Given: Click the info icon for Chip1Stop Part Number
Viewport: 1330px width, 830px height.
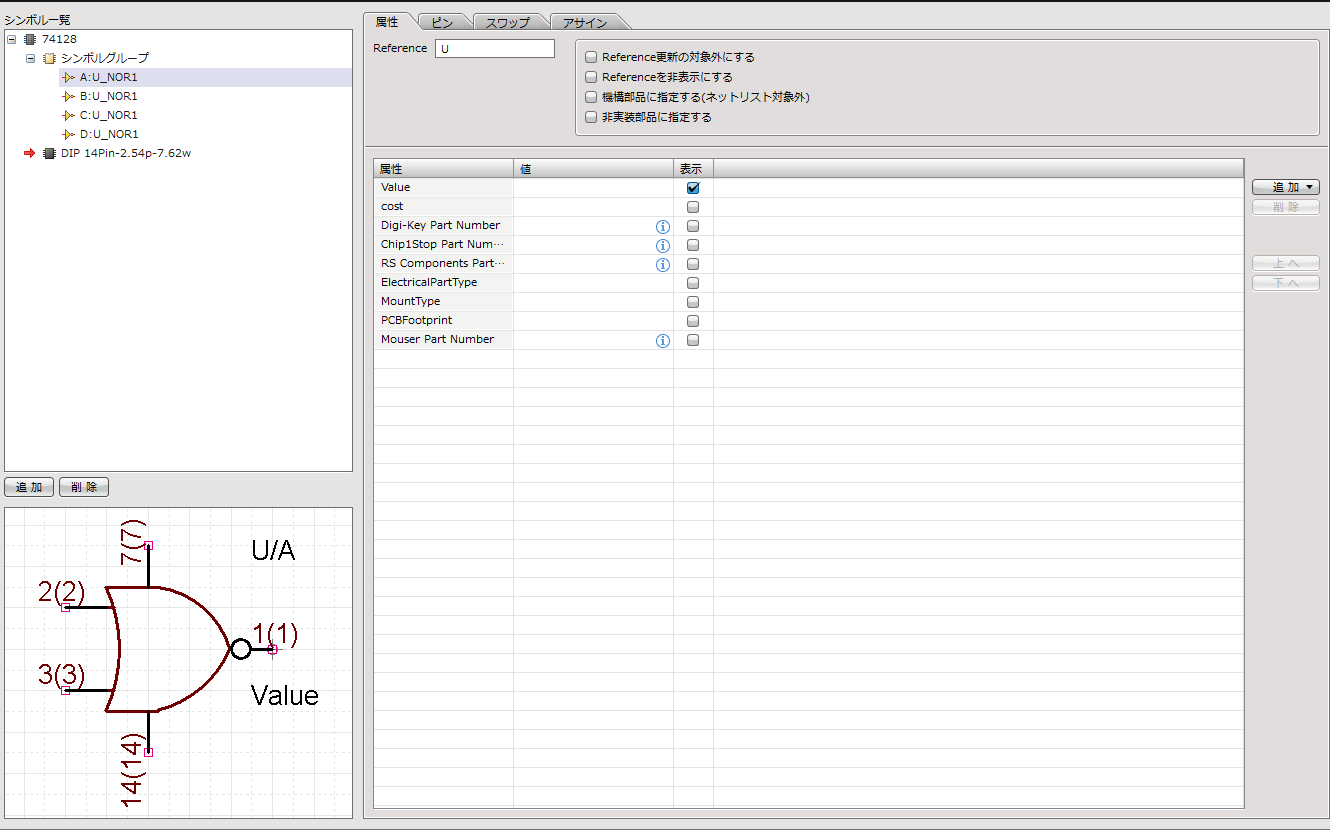Looking at the screenshot, I should [662, 246].
